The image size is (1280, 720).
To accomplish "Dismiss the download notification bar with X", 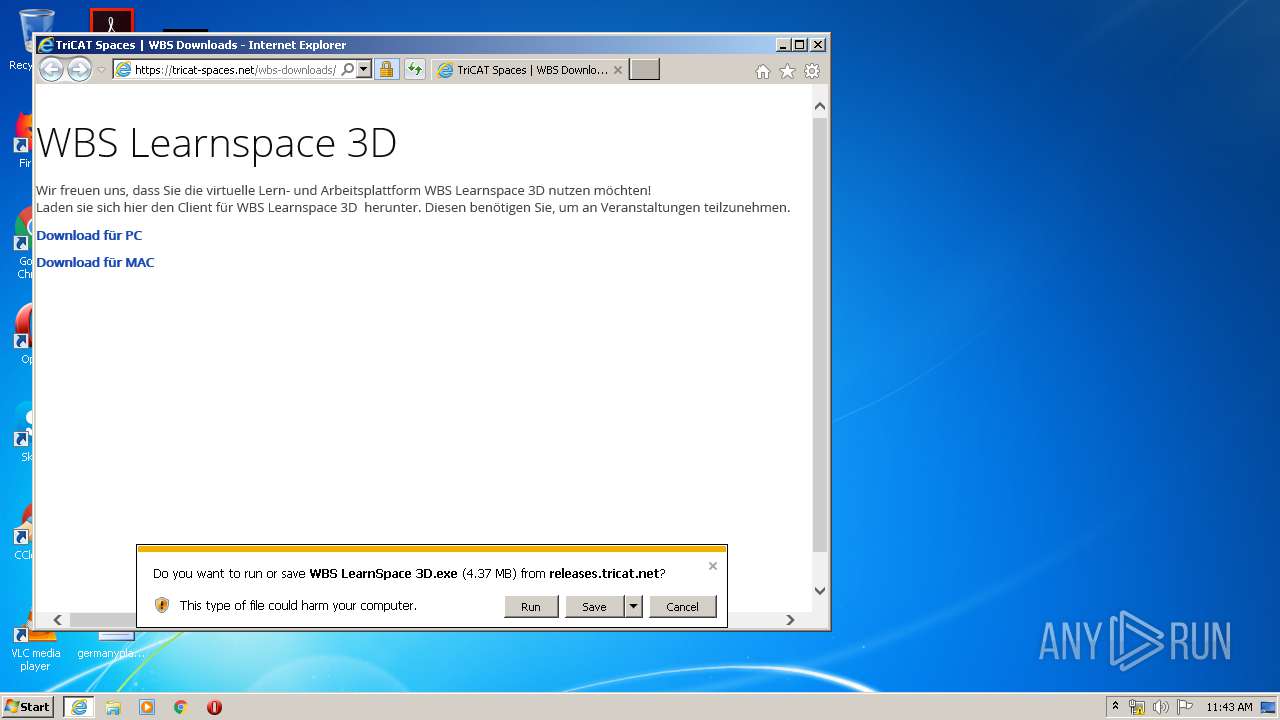I will pyautogui.click(x=713, y=566).
